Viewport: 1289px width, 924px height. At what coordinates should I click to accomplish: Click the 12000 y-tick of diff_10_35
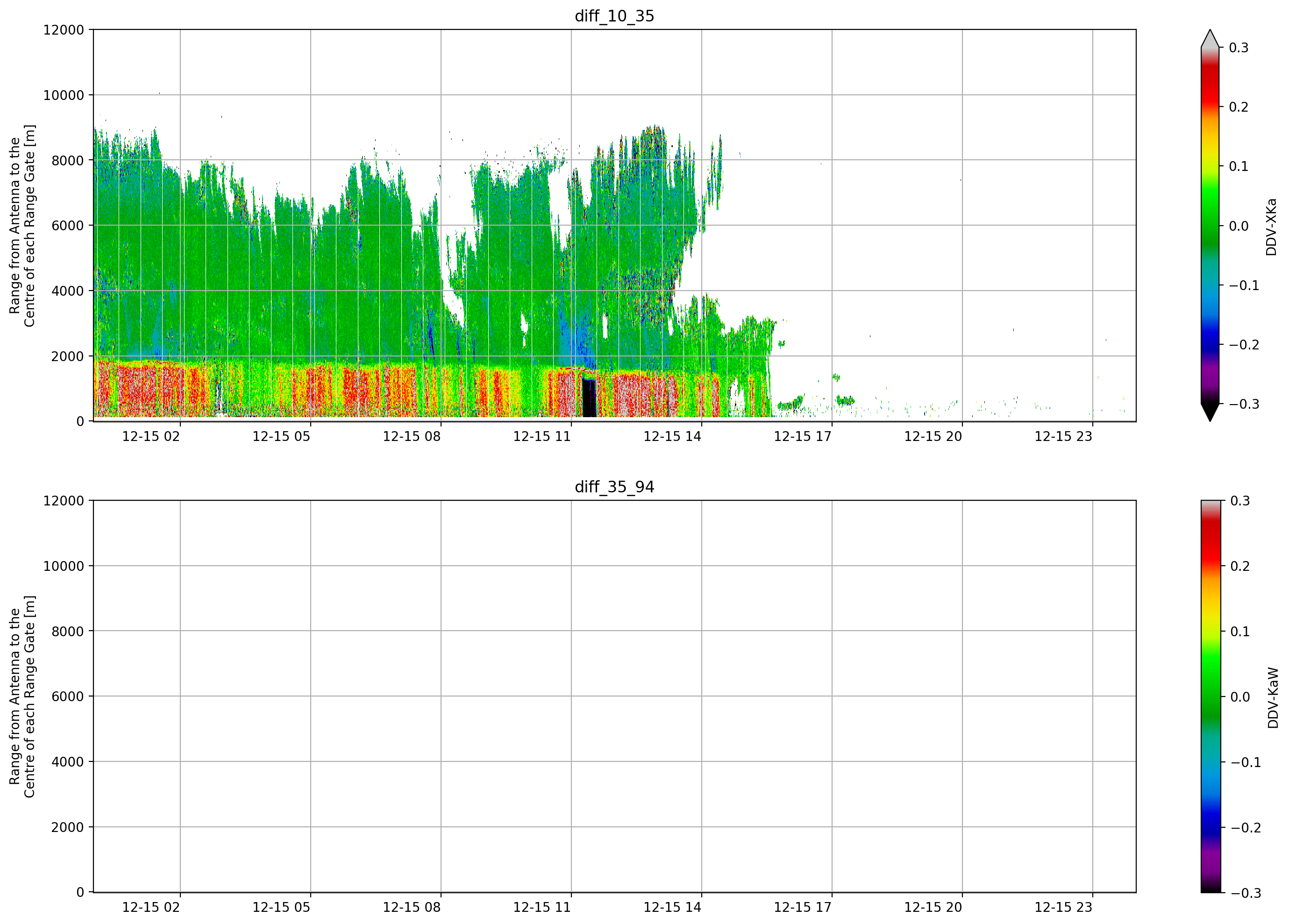tap(64, 30)
